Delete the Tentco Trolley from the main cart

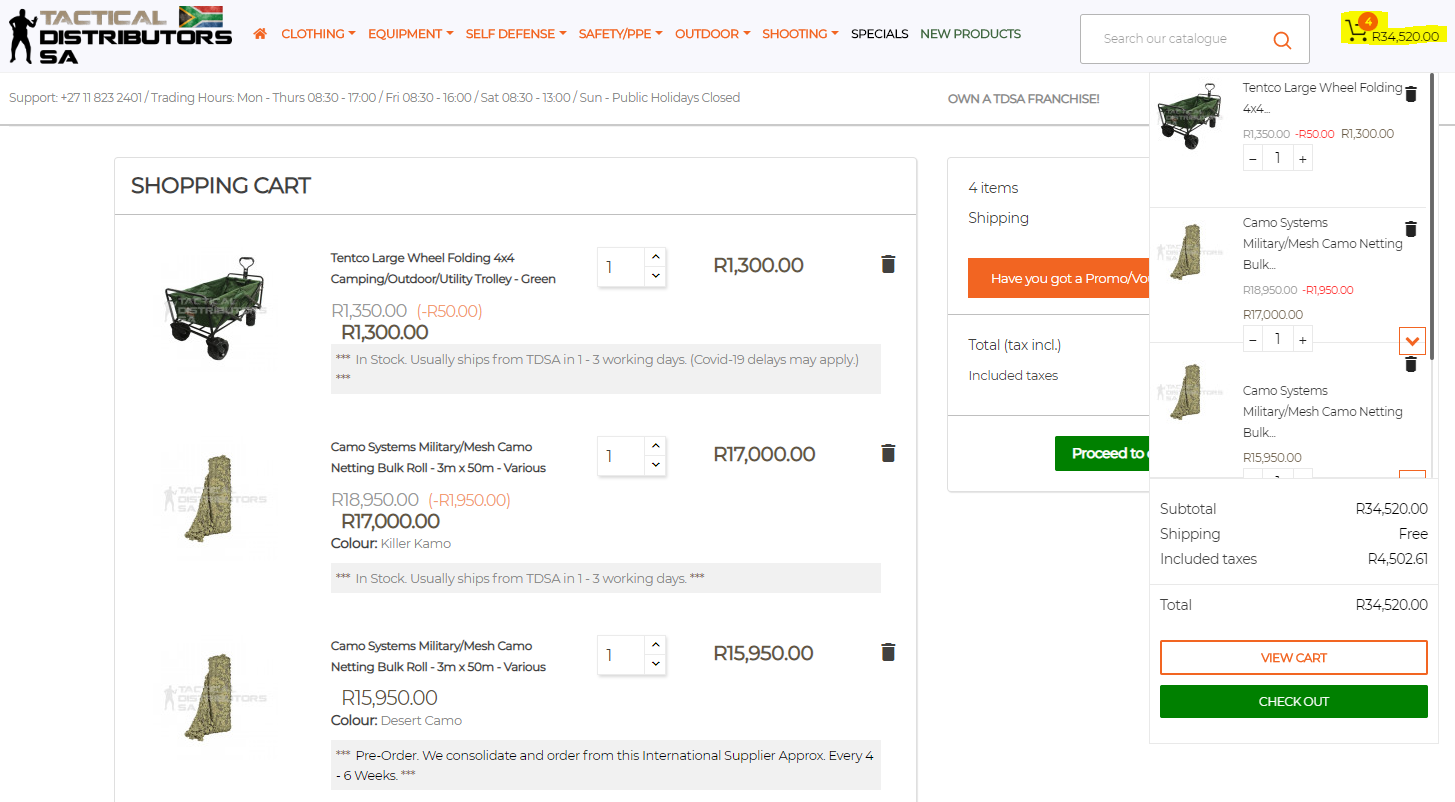pyautogui.click(x=888, y=264)
